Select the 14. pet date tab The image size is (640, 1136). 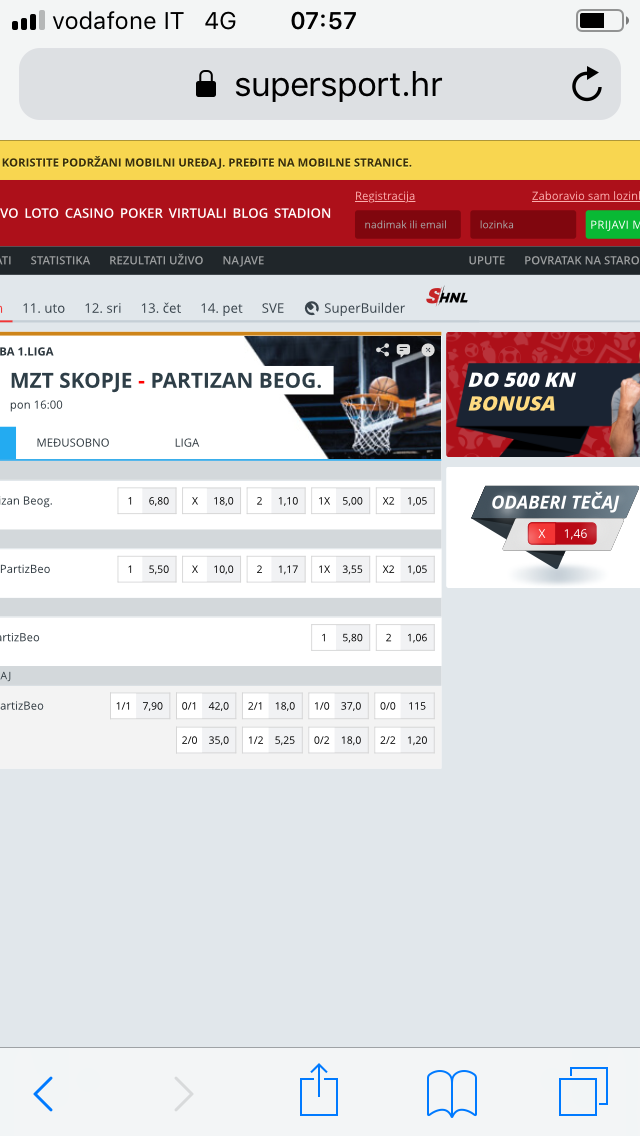pos(222,308)
